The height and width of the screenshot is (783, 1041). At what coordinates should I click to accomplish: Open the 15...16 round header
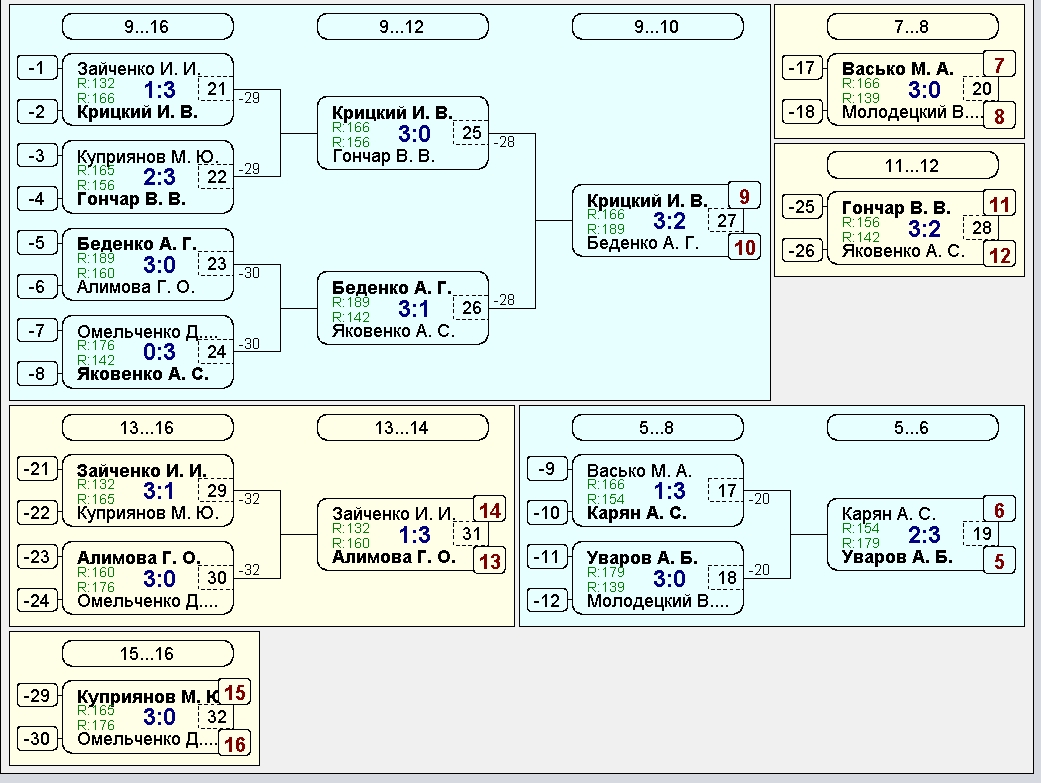tap(147, 653)
